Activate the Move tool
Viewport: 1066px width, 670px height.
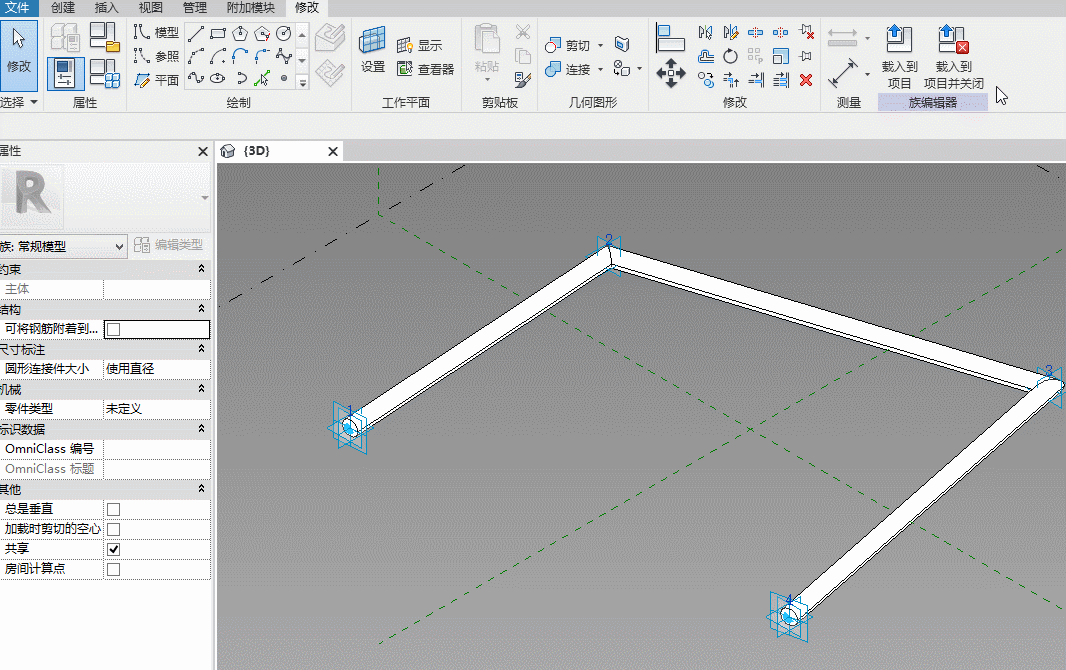(x=670, y=73)
